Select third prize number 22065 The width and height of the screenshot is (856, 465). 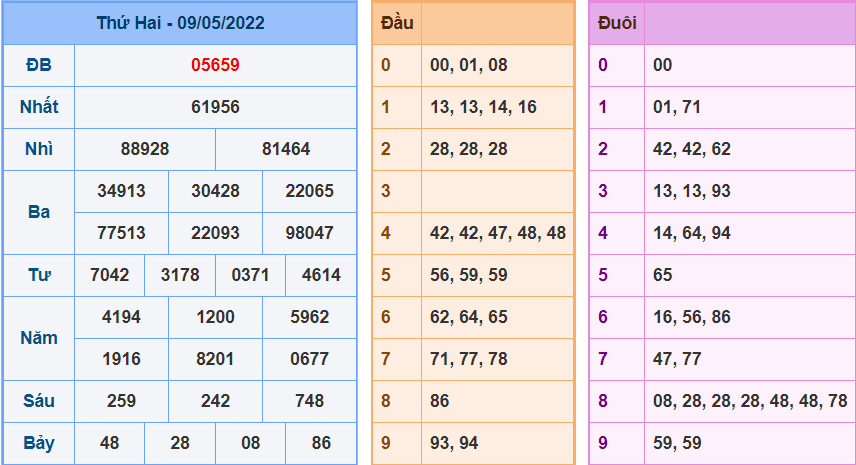(310, 191)
